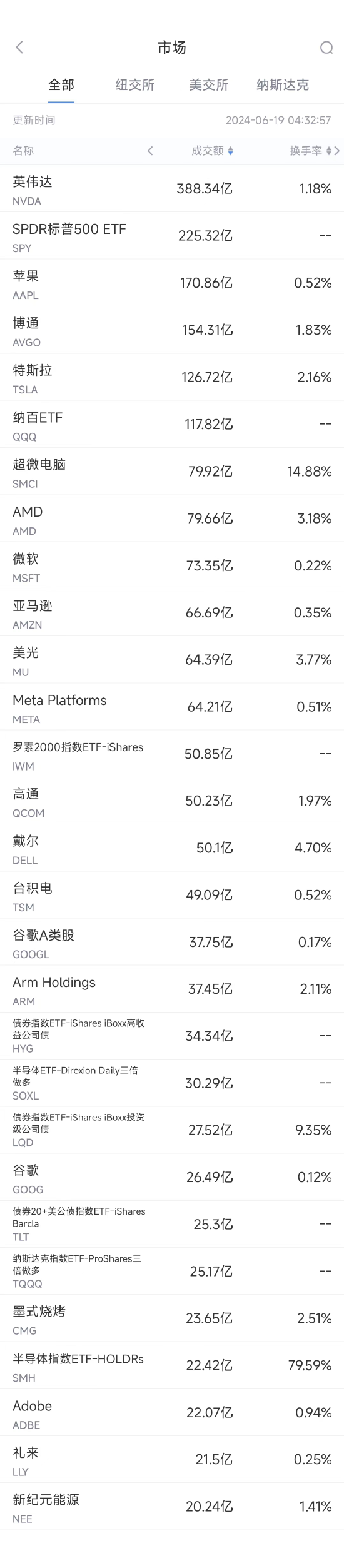The width and height of the screenshot is (344, 1568).
Task: Open the 特斯拉 TSLA row
Action: pyautogui.click(x=172, y=377)
